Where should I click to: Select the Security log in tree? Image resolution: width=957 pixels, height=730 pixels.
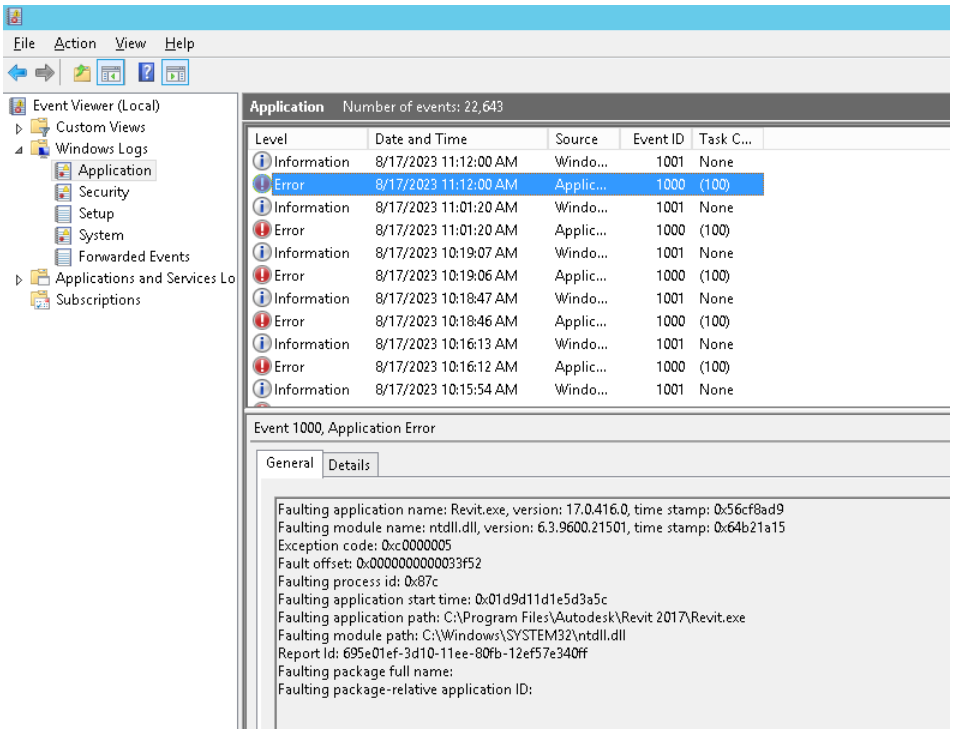(104, 192)
